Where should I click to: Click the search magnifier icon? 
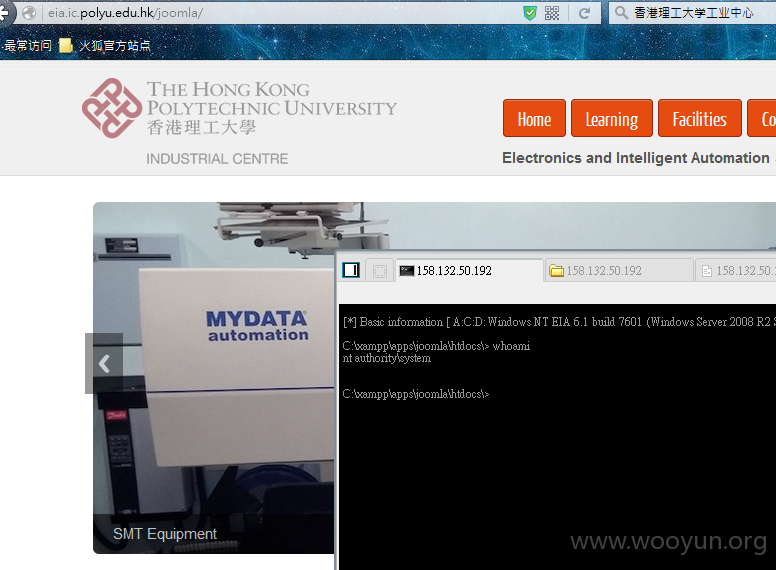[x=621, y=13]
